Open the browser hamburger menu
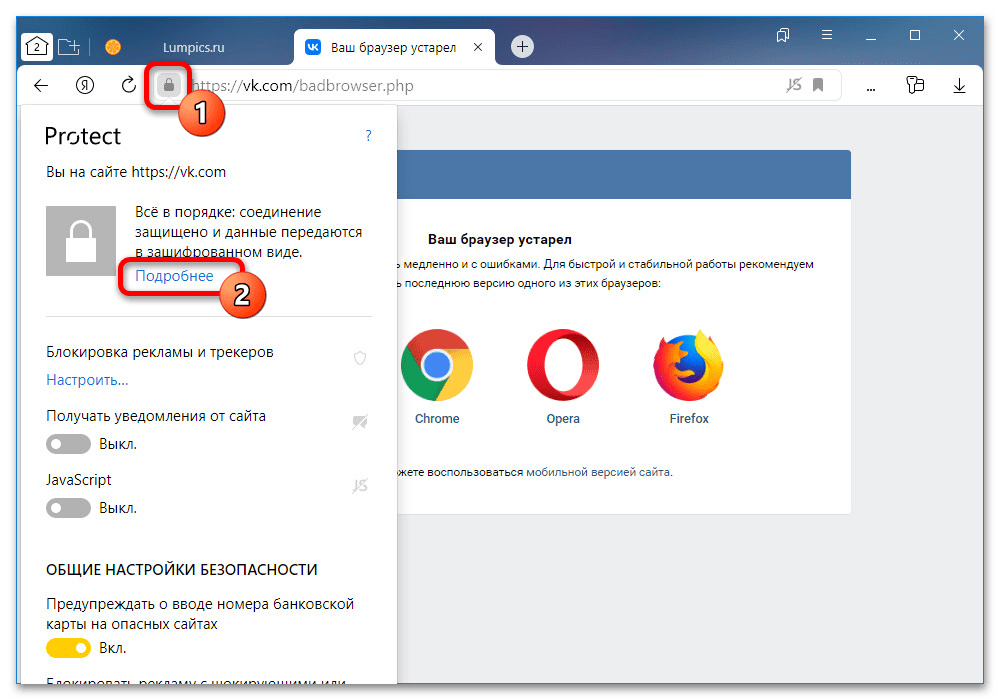The height and width of the screenshot is (700, 1000). point(827,34)
